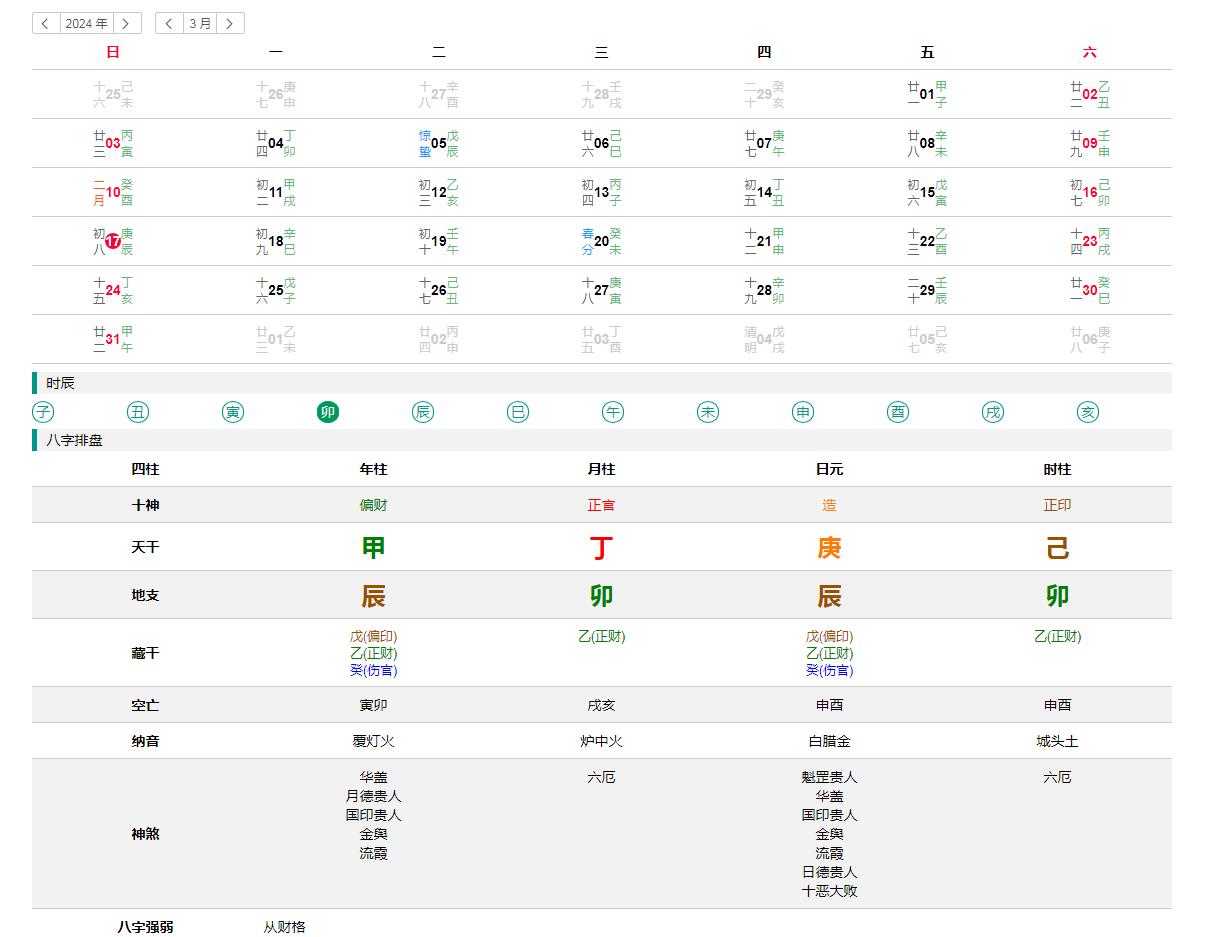Choose the 亥 hour icon

point(1088,412)
